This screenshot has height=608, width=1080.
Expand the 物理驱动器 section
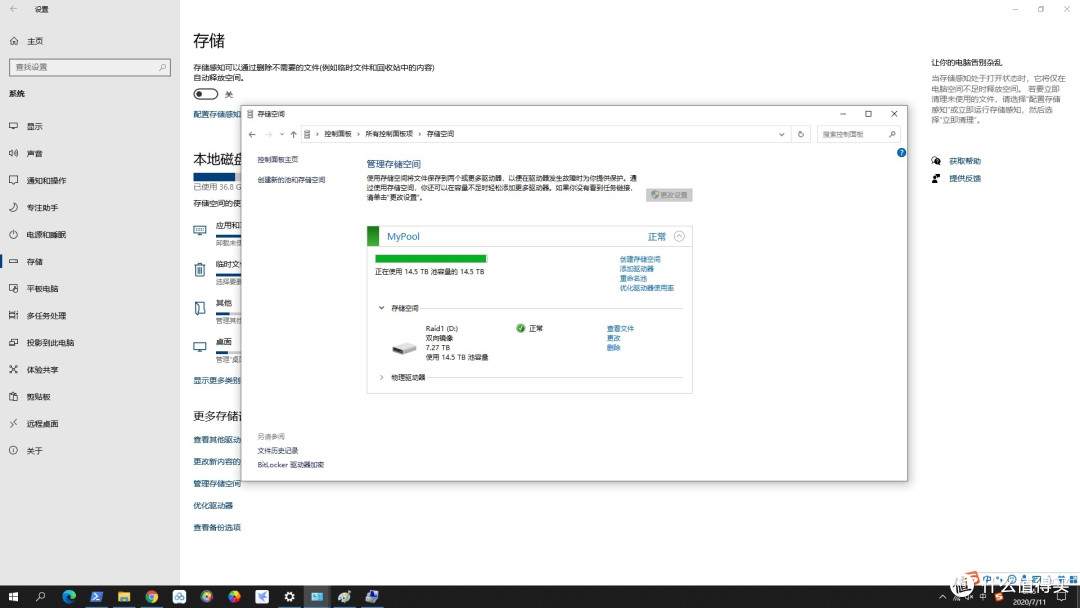(381, 377)
